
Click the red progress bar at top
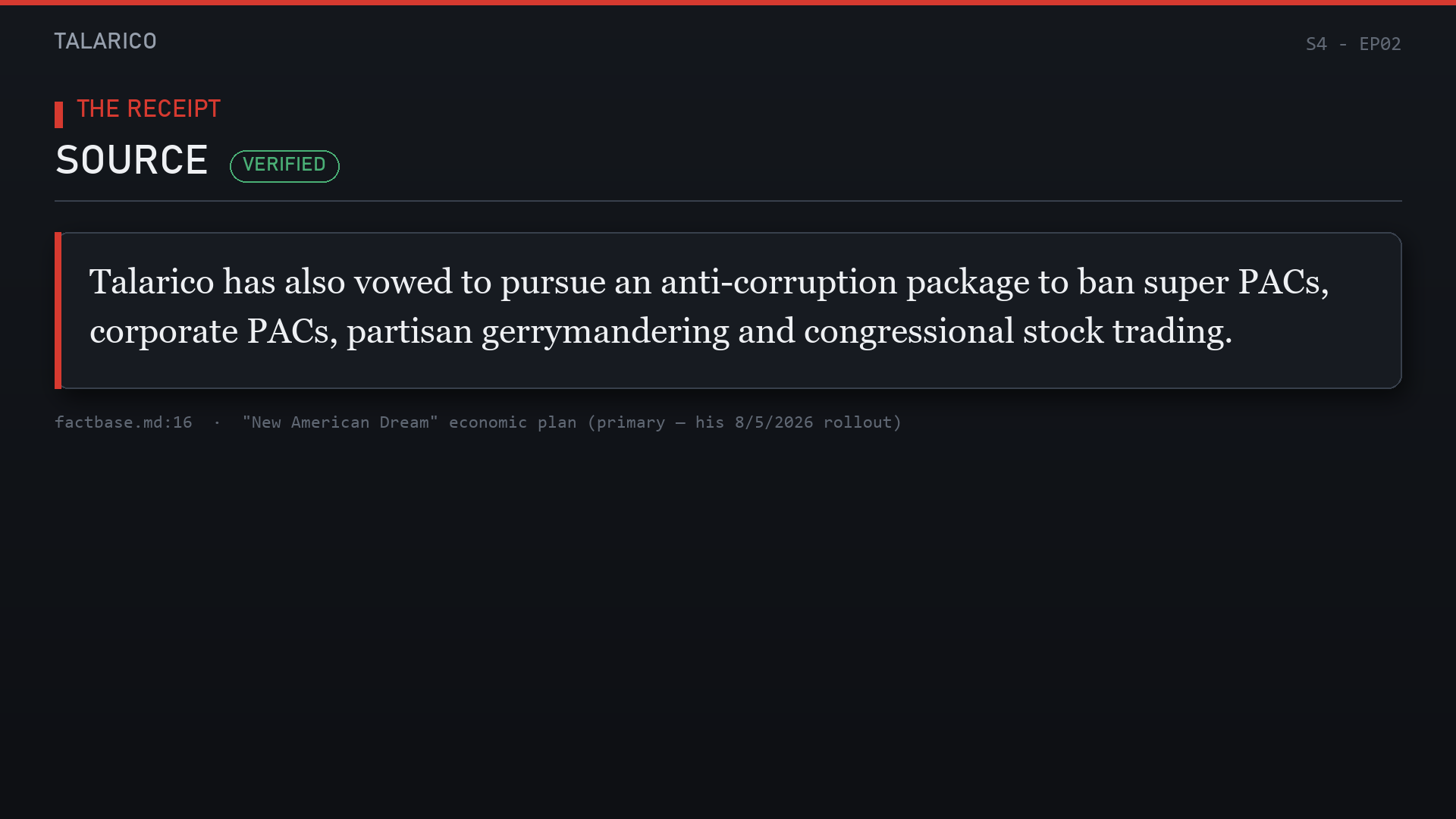pyautogui.click(x=728, y=2)
